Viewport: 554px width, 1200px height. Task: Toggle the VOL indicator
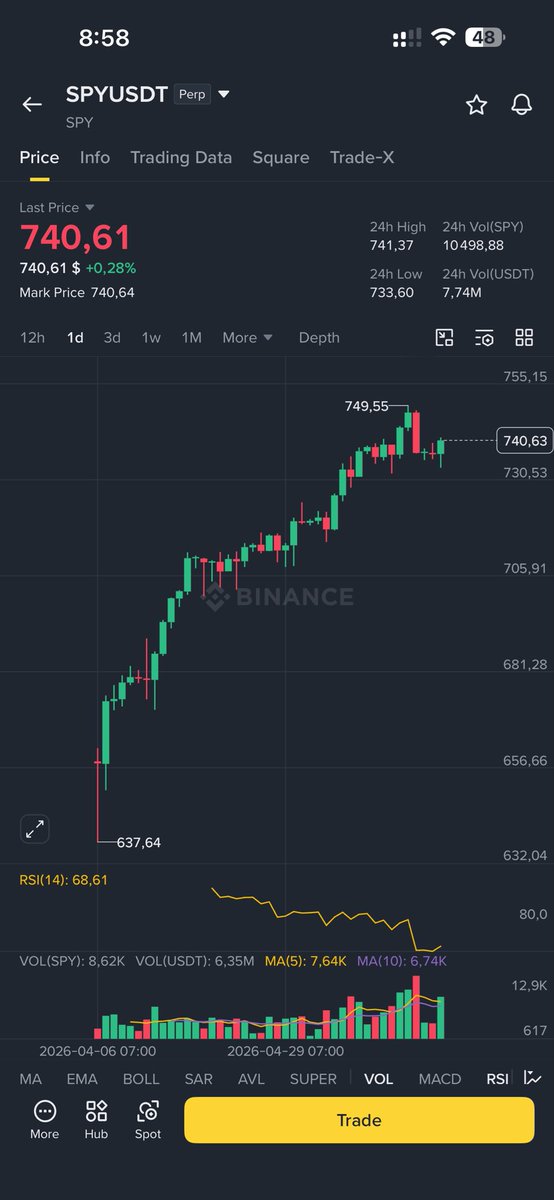pyautogui.click(x=379, y=1079)
